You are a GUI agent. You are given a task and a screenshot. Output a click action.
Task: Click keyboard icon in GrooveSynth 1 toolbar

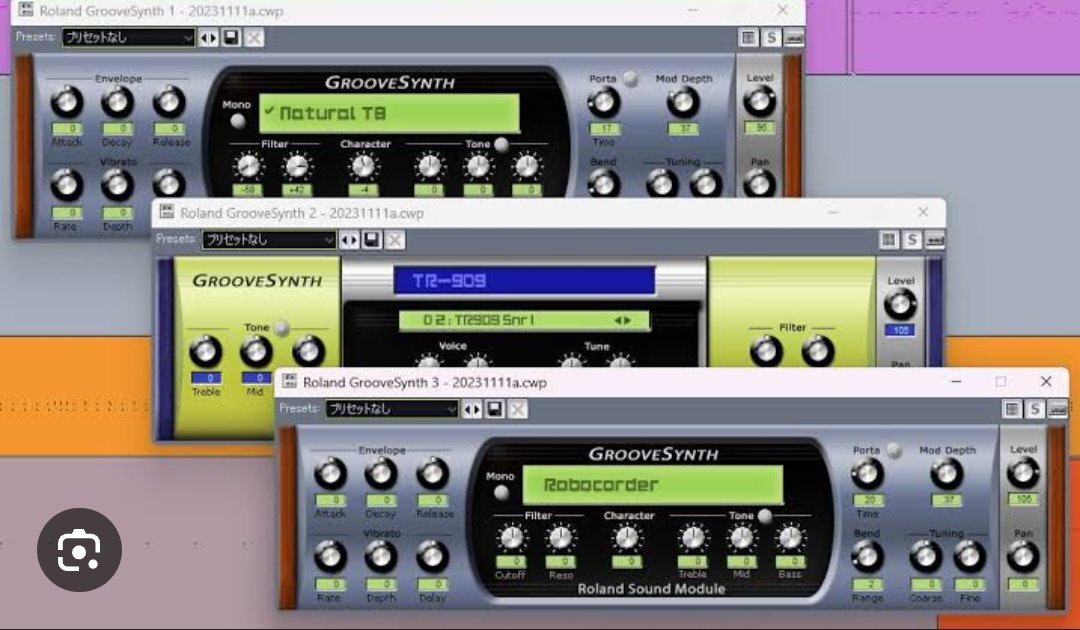(x=793, y=37)
